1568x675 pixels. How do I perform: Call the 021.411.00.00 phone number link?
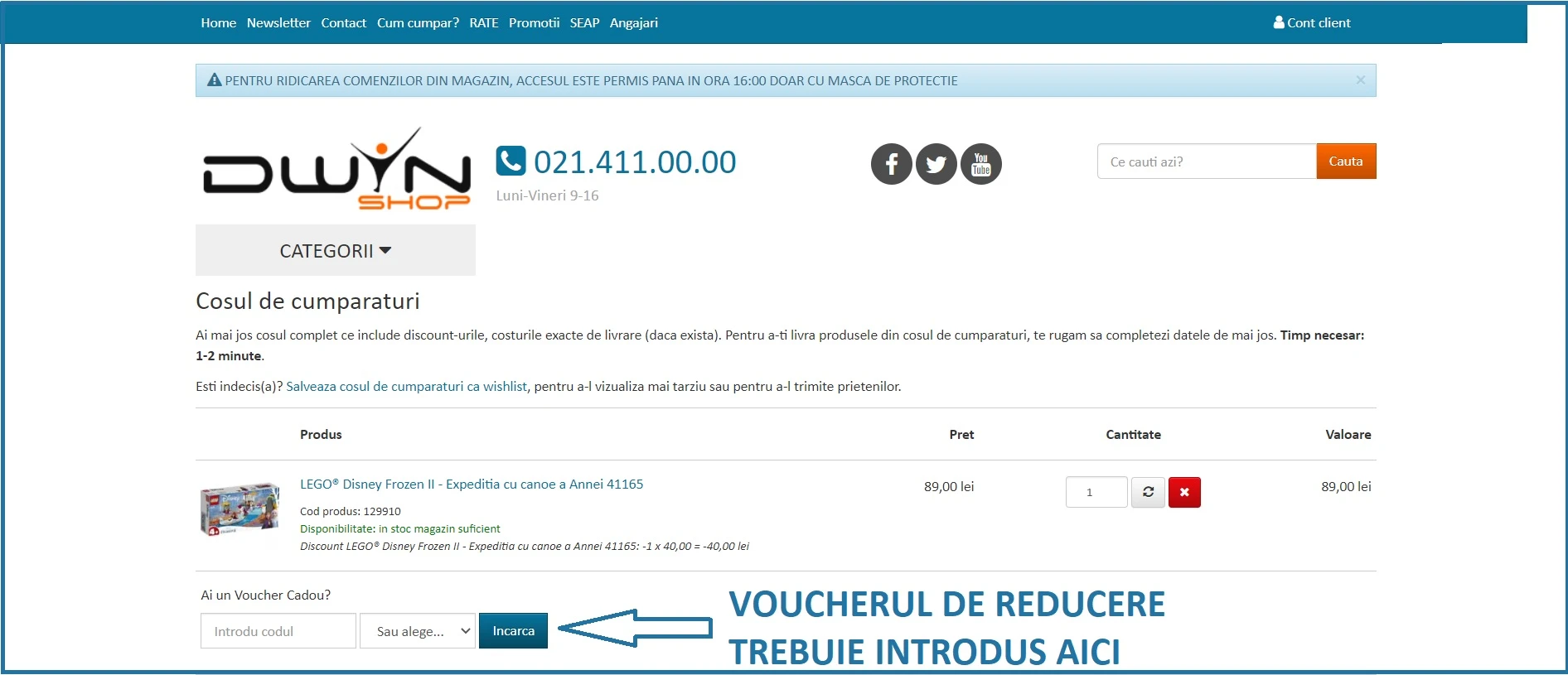(635, 162)
